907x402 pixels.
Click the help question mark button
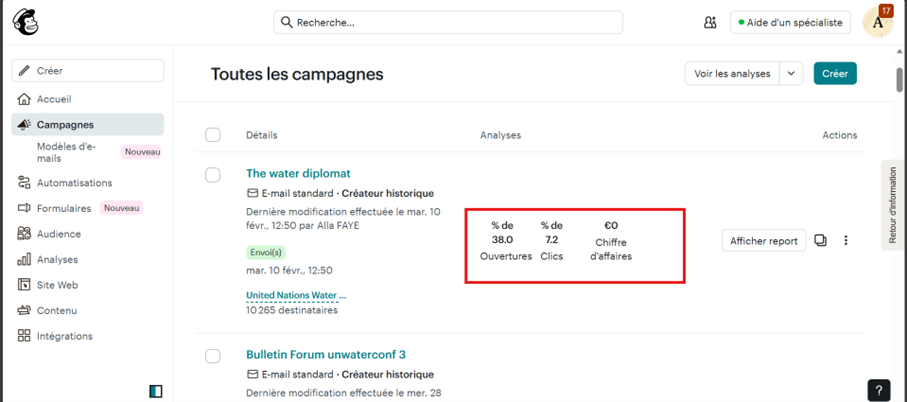pyautogui.click(x=877, y=390)
